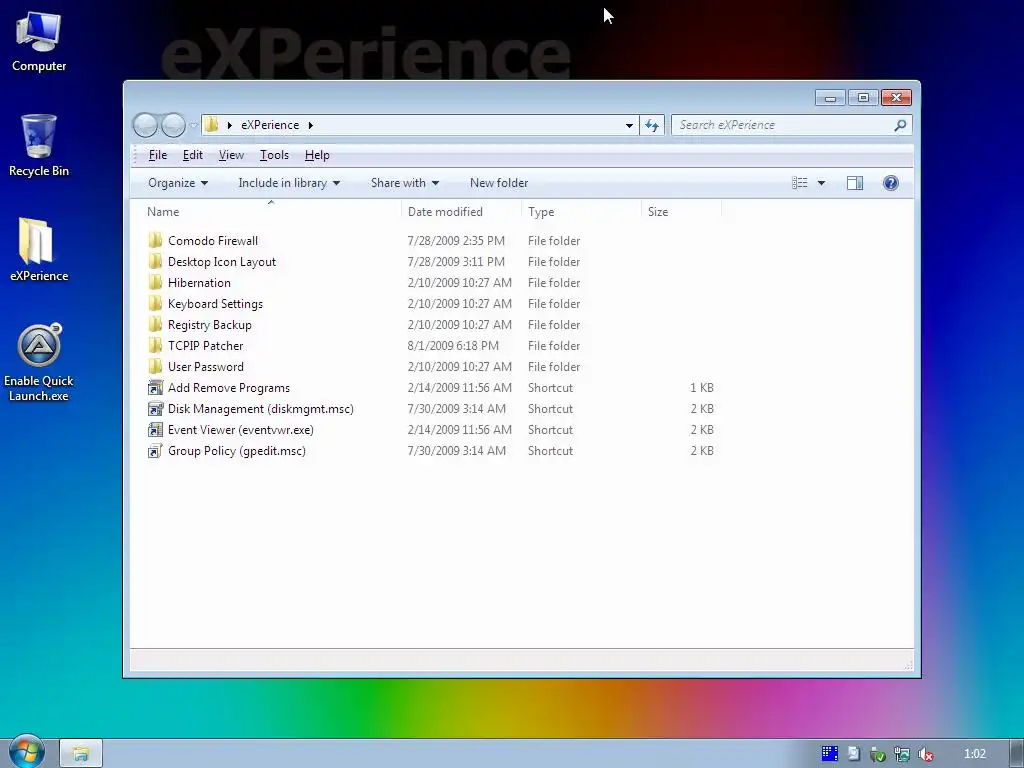This screenshot has height=768, width=1024.
Task: Click the User Password folder icon
Action: tap(155, 366)
